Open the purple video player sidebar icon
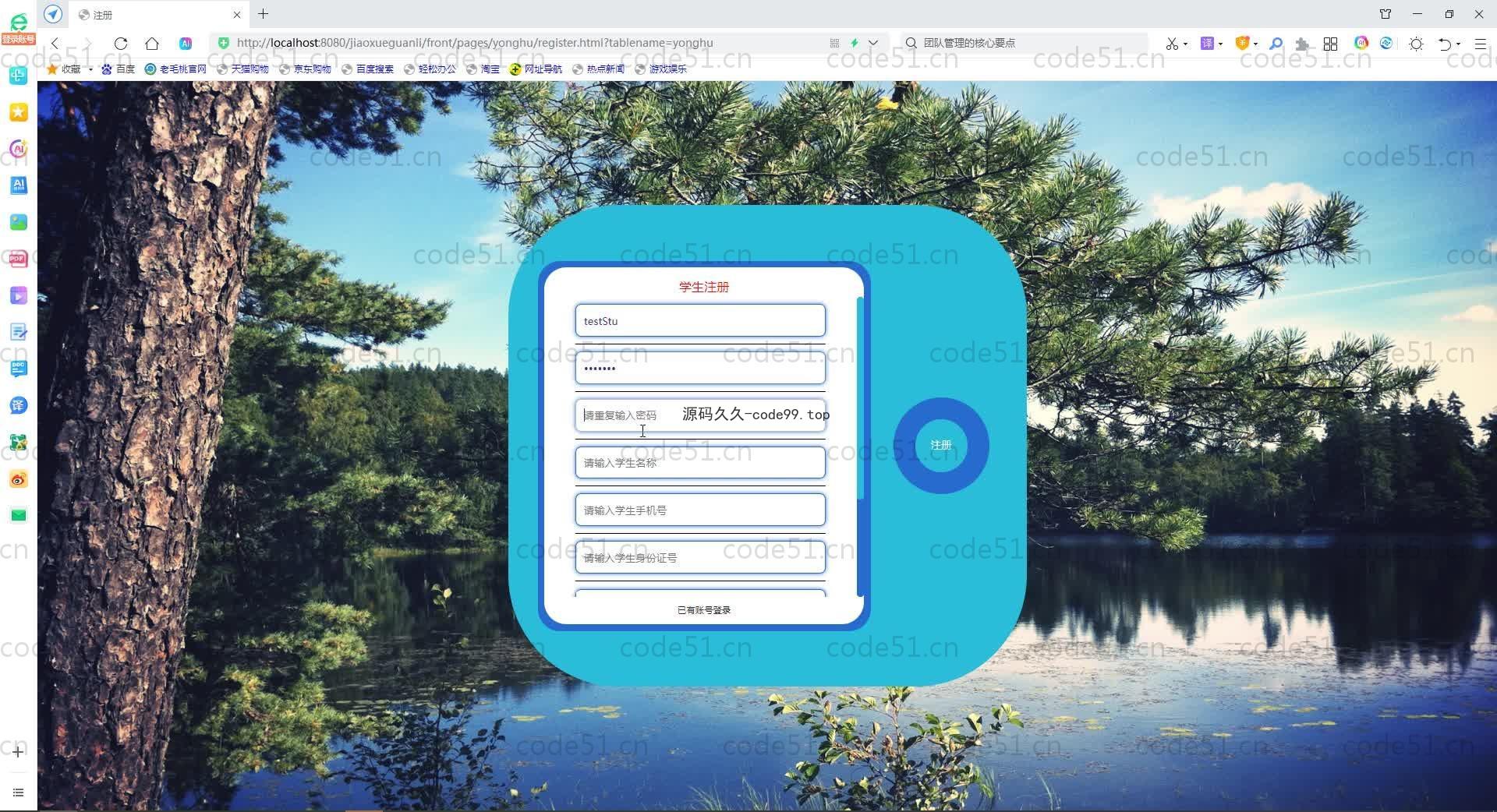Viewport: 1497px width, 812px height. (18, 295)
